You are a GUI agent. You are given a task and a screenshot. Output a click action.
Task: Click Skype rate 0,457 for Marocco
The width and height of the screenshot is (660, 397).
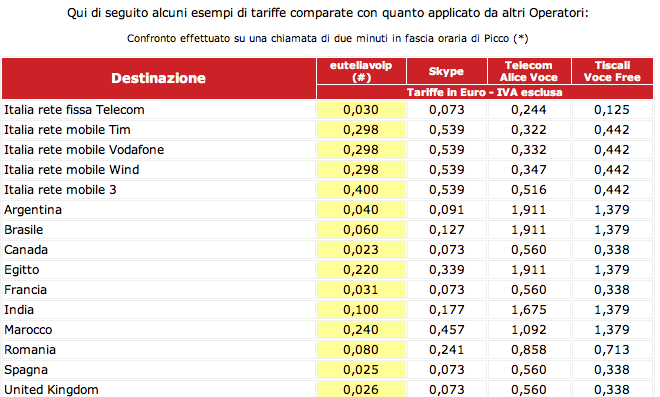click(x=447, y=330)
